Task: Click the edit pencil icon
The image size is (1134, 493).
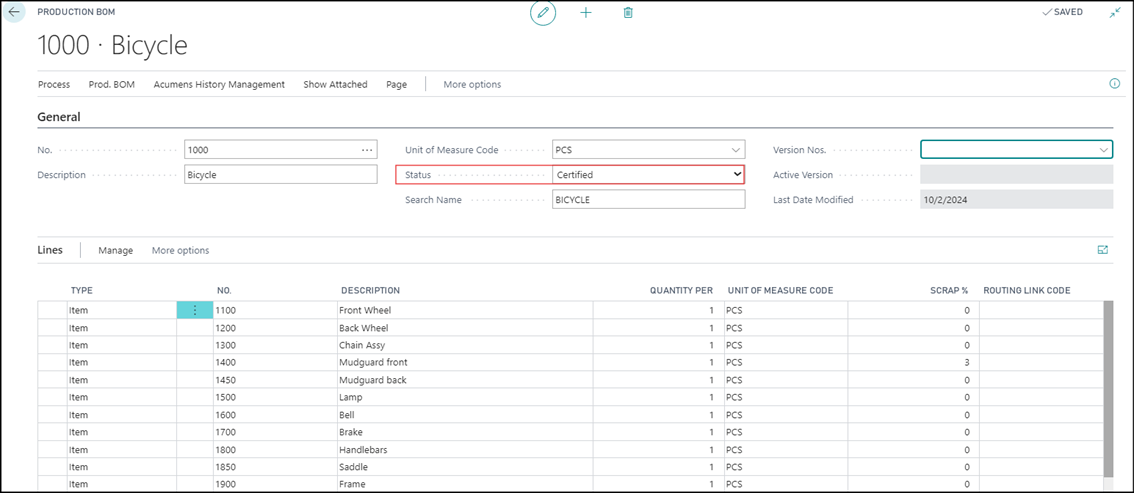Action: pyautogui.click(x=543, y=13)
